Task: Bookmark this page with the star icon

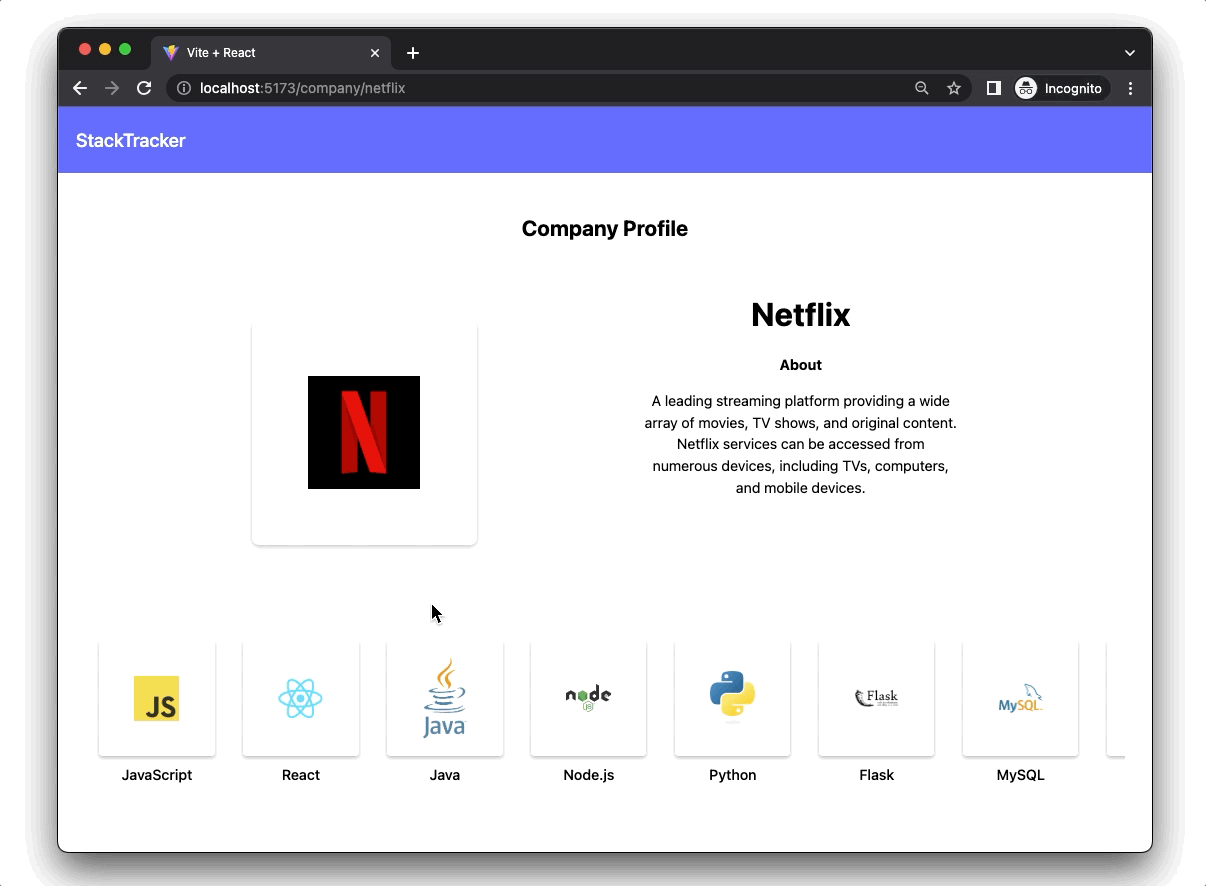Action: pos(954,88)
